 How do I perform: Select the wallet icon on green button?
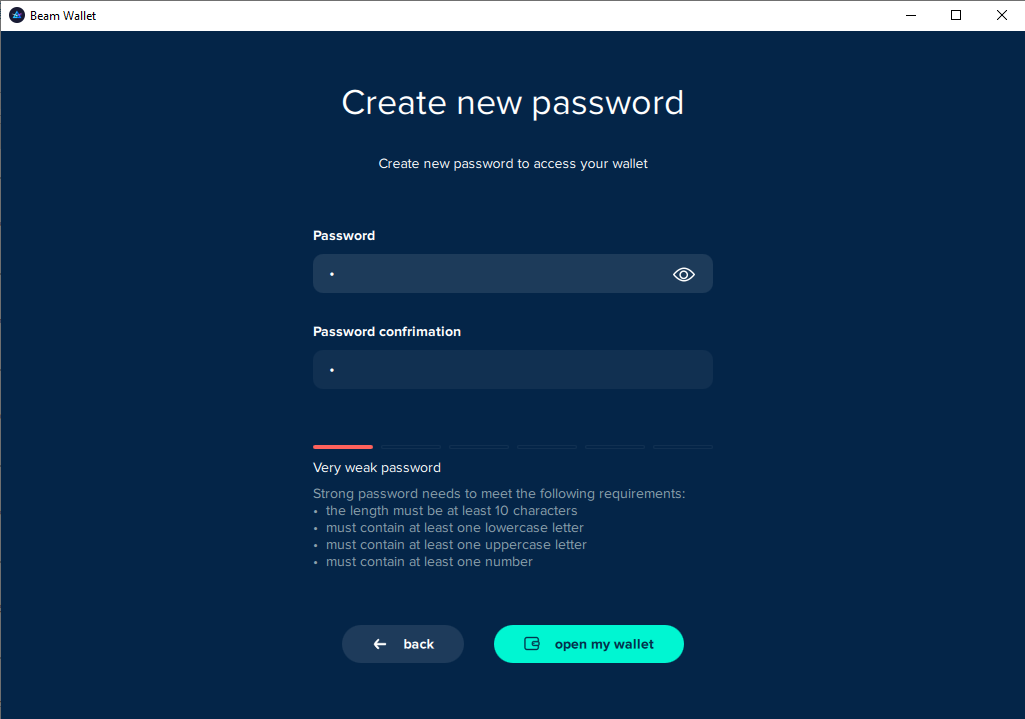530,644
